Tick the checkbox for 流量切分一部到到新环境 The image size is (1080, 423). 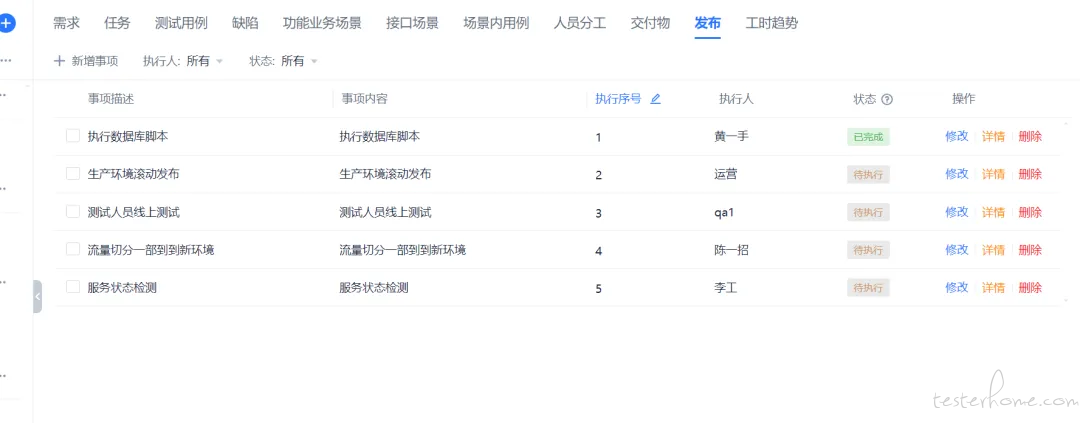coord(73,249)
